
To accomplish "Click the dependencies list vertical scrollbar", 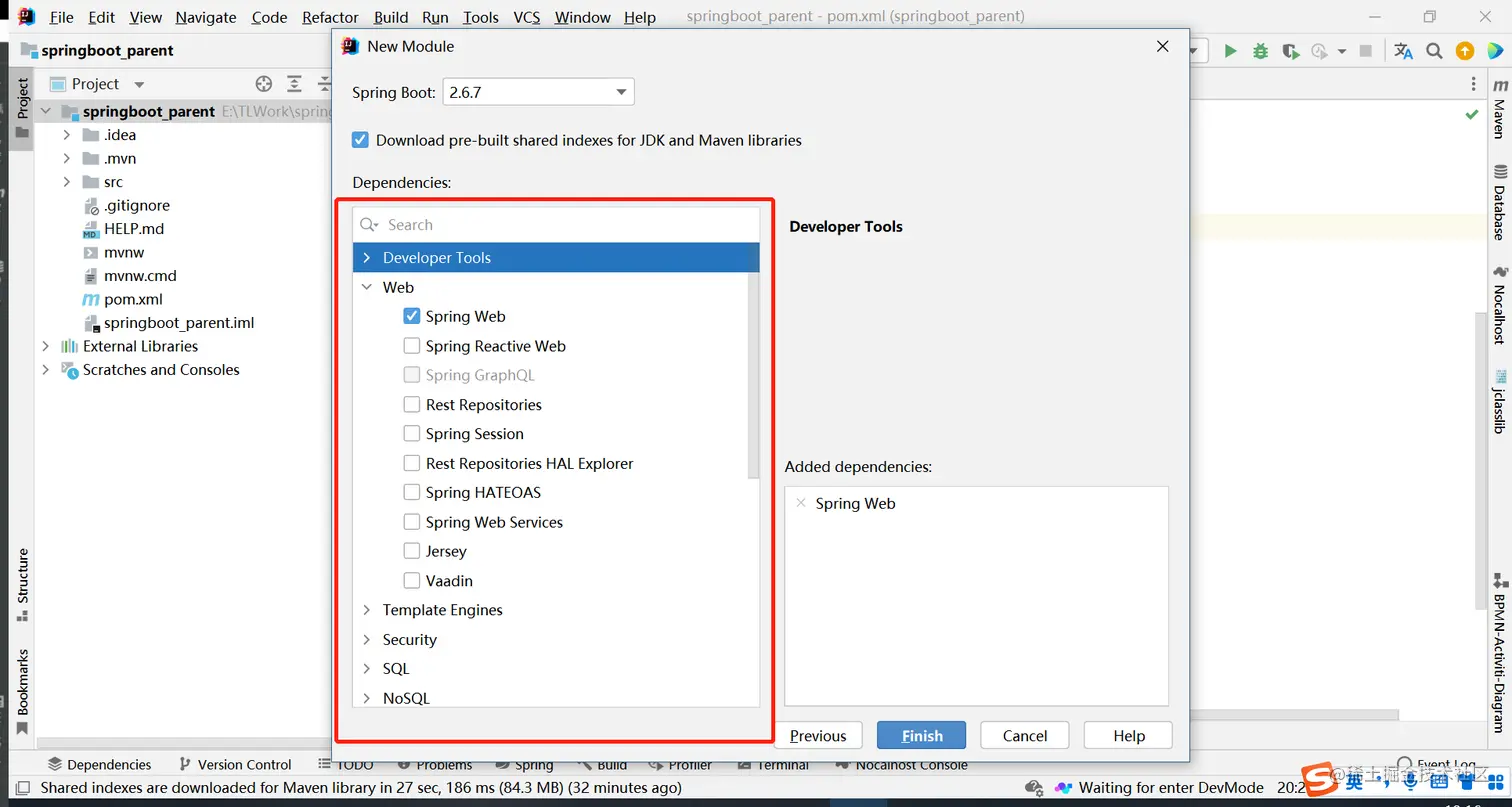I will (754, 375).
